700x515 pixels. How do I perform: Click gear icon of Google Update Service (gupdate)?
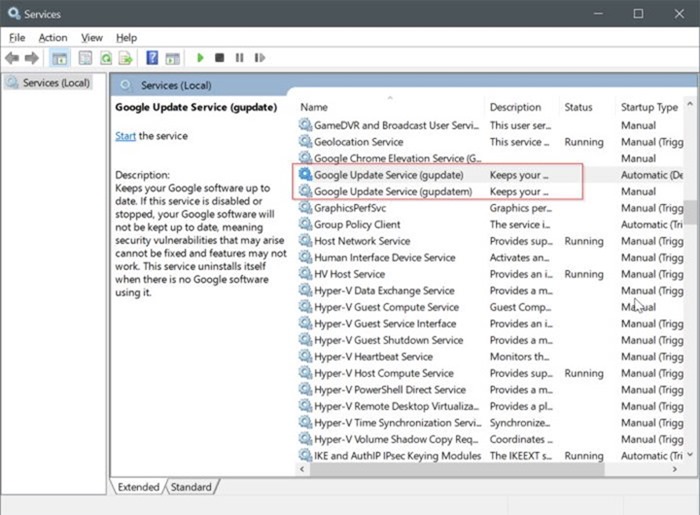pyautogui.click(x=305, y=174)
